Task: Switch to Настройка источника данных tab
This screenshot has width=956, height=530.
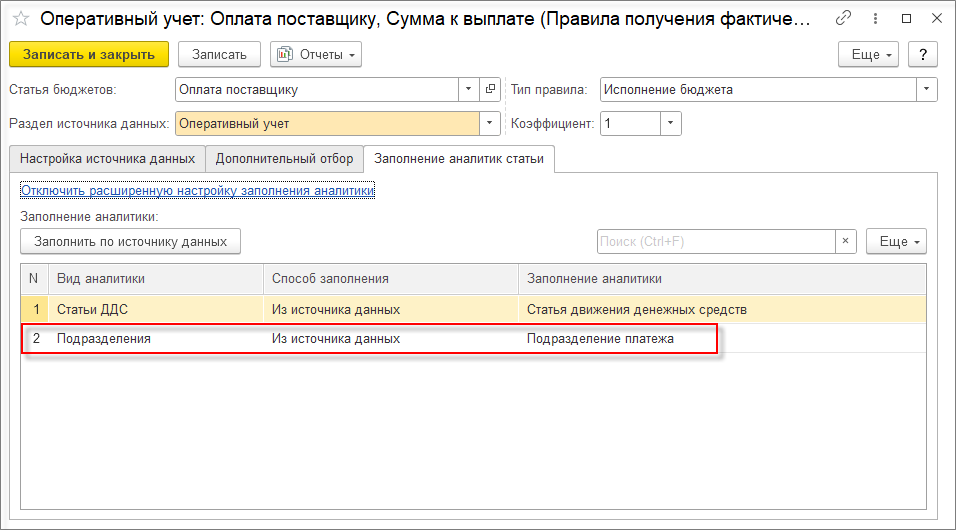Action: click(x=107, y=158)
